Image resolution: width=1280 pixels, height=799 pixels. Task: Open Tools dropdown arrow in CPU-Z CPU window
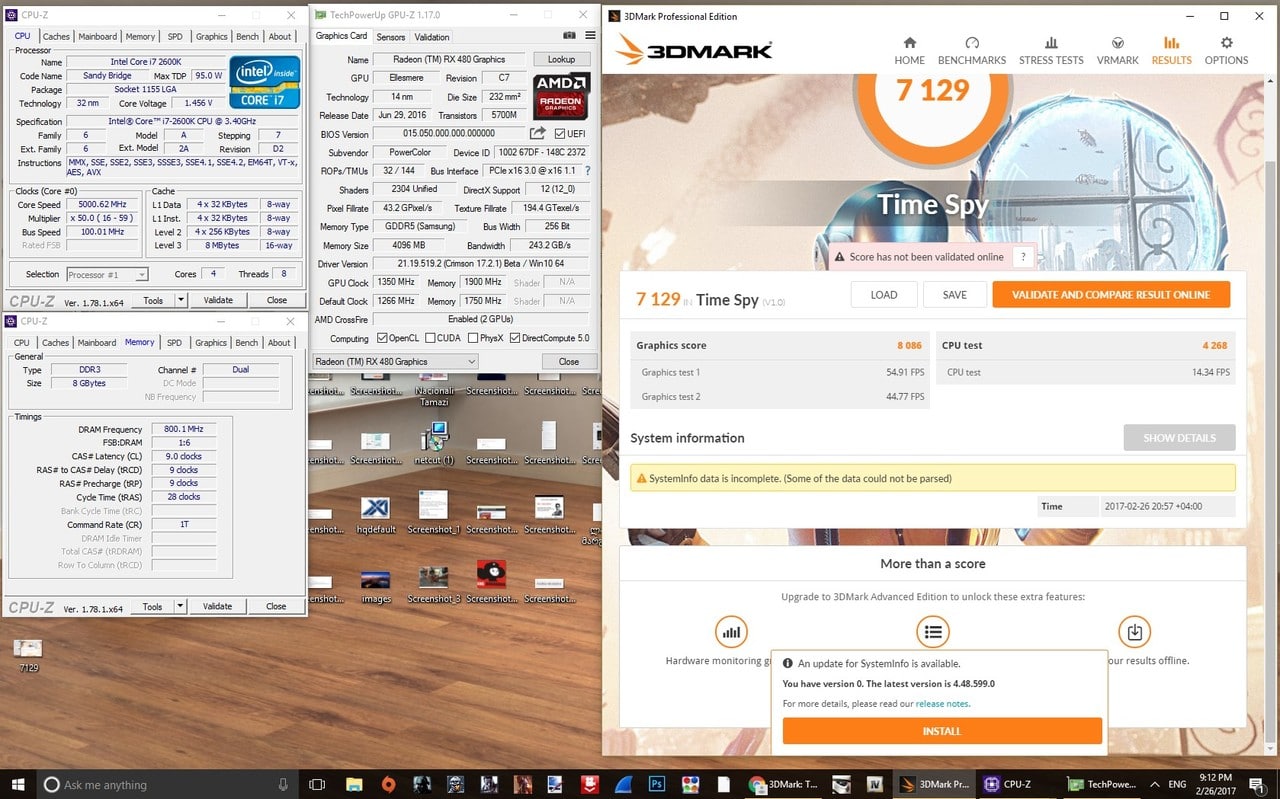pyautogui.click(x=181, y=300)
